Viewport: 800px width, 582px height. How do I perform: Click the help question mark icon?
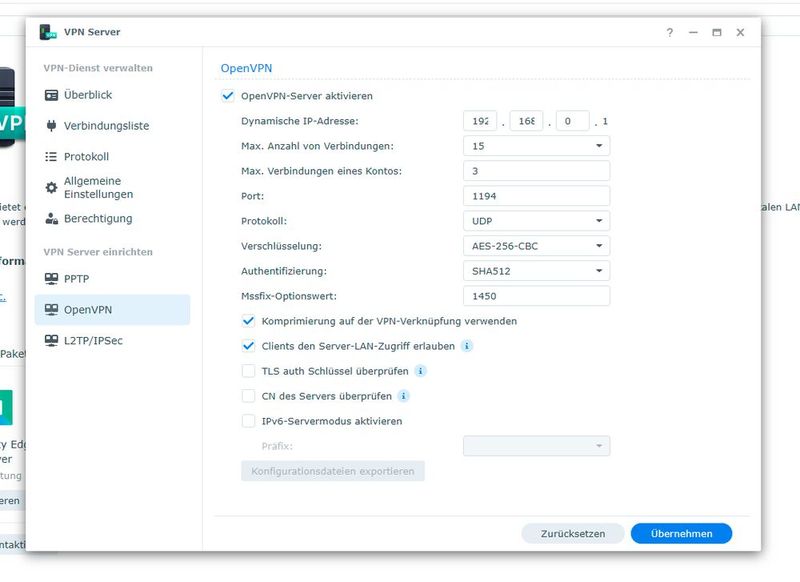click(669, 32)
